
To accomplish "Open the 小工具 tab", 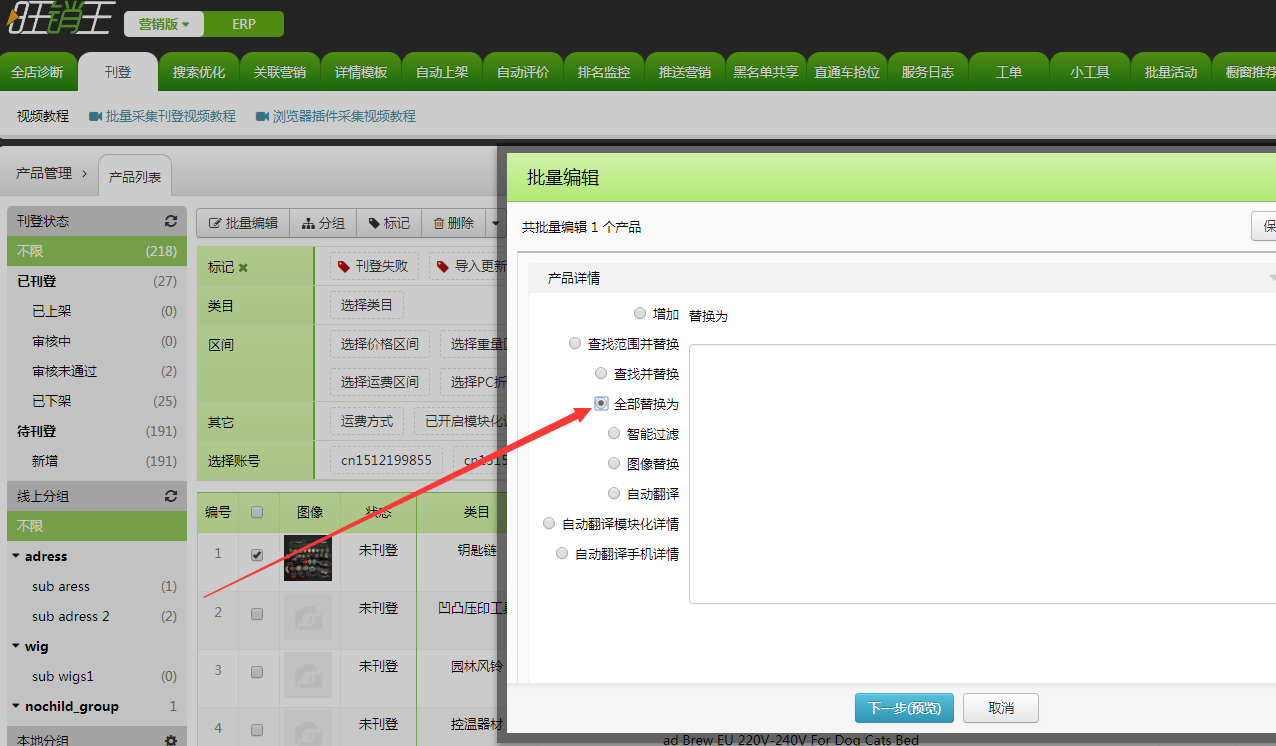I will point(1090,72).
